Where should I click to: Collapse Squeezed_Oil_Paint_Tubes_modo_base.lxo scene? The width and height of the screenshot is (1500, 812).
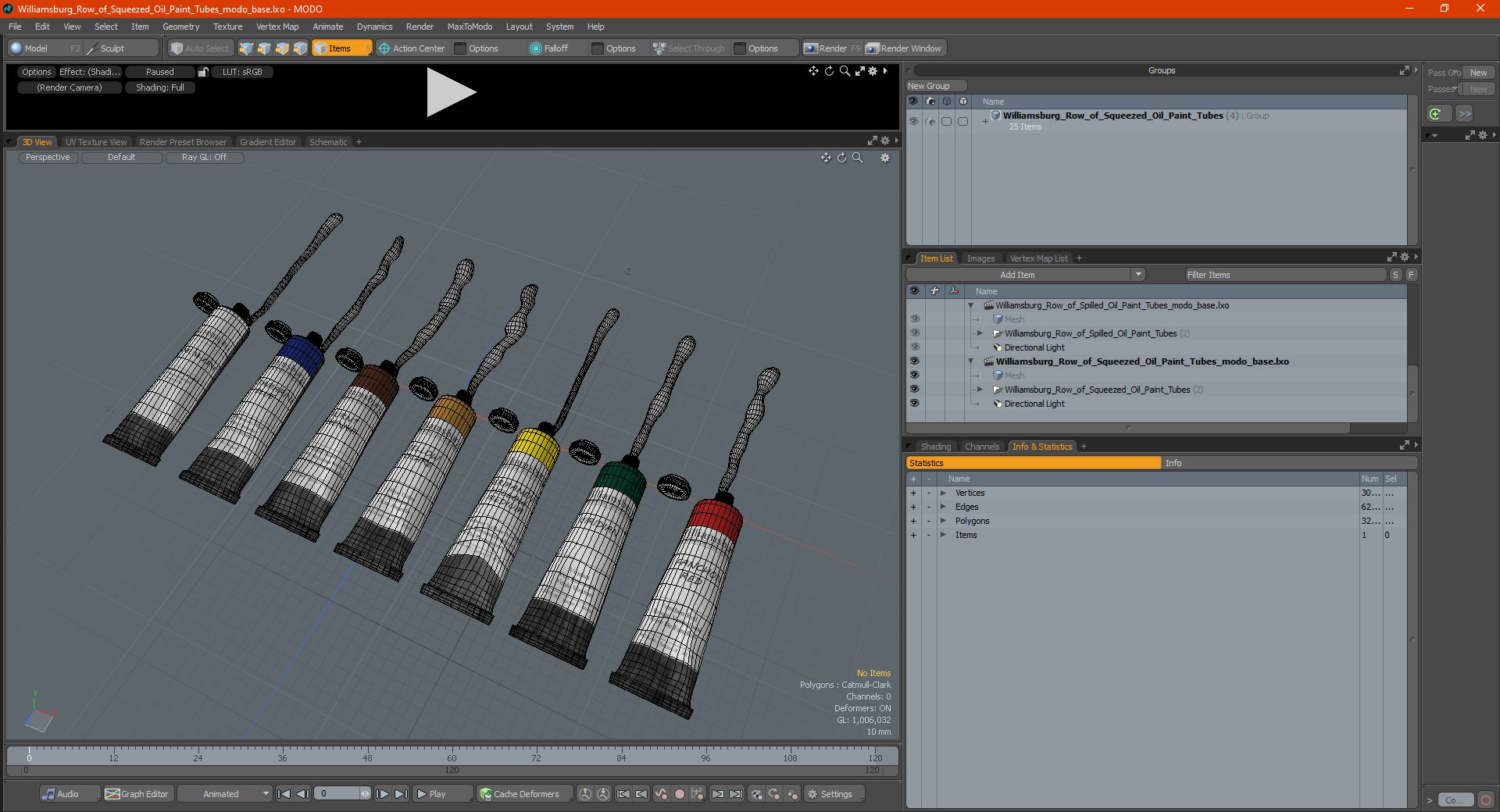click(x=971, y=361)
